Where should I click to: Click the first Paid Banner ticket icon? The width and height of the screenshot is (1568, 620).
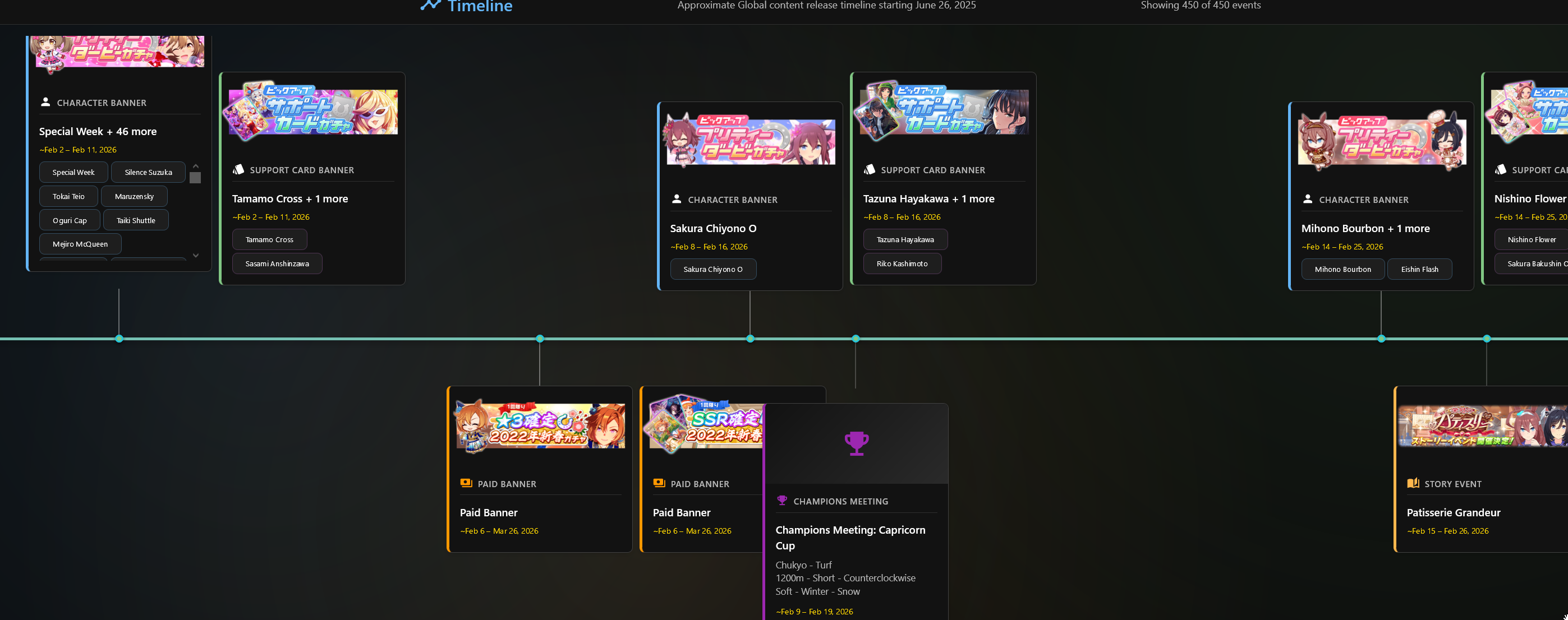(x=466, y=483)
